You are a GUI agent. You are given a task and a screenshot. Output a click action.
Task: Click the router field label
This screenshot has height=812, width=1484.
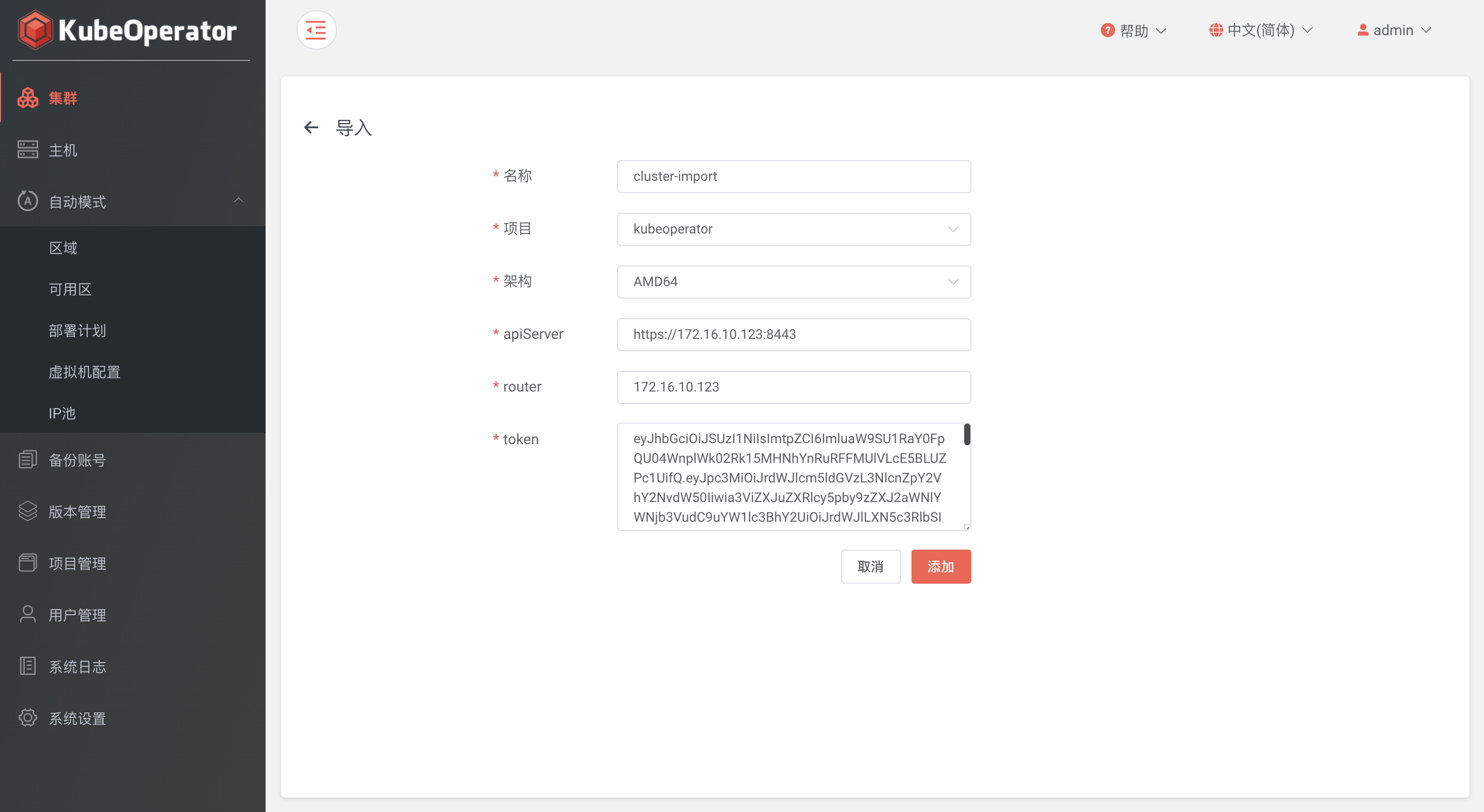click(x=522, y=386)
